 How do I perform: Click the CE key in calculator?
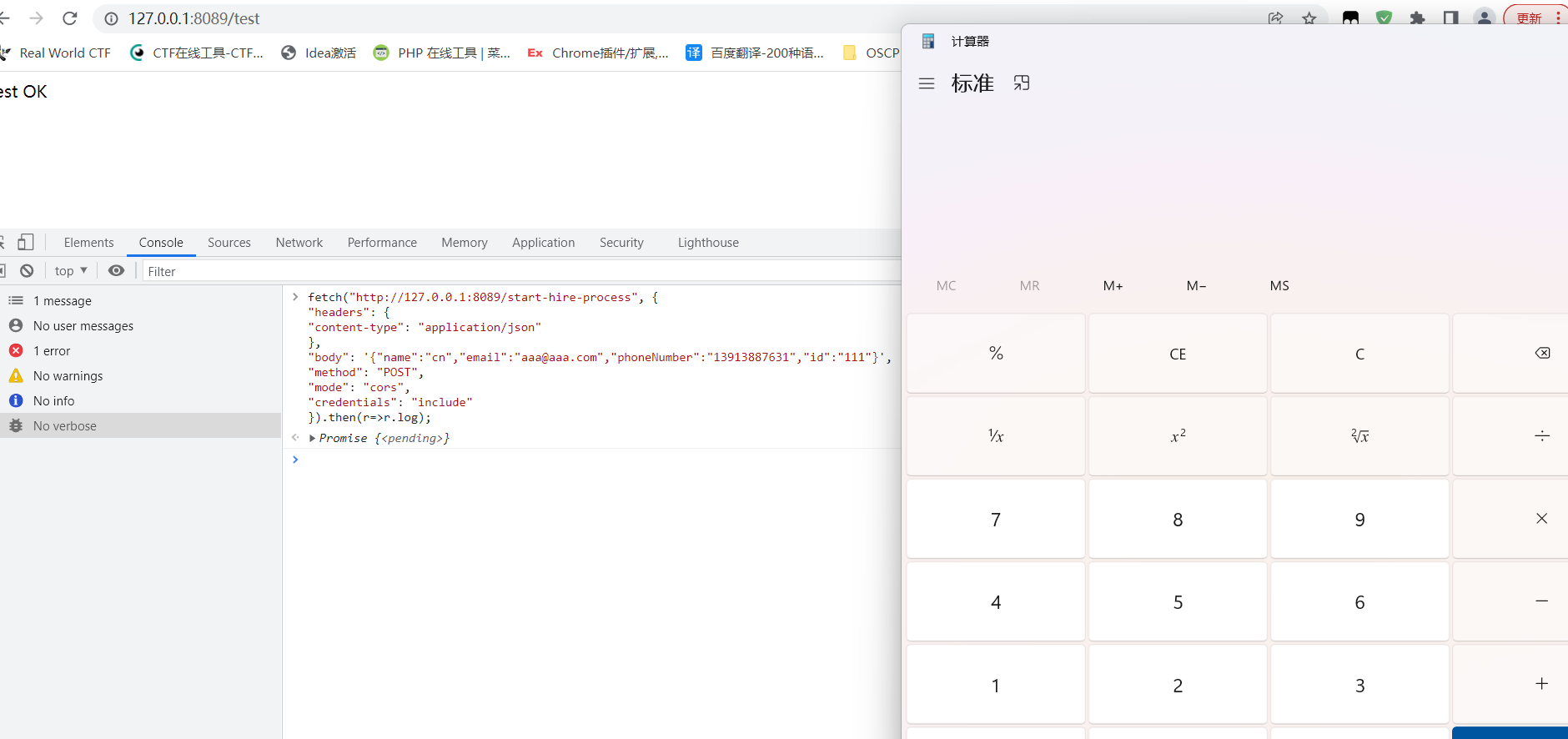tap(1178, 354)
